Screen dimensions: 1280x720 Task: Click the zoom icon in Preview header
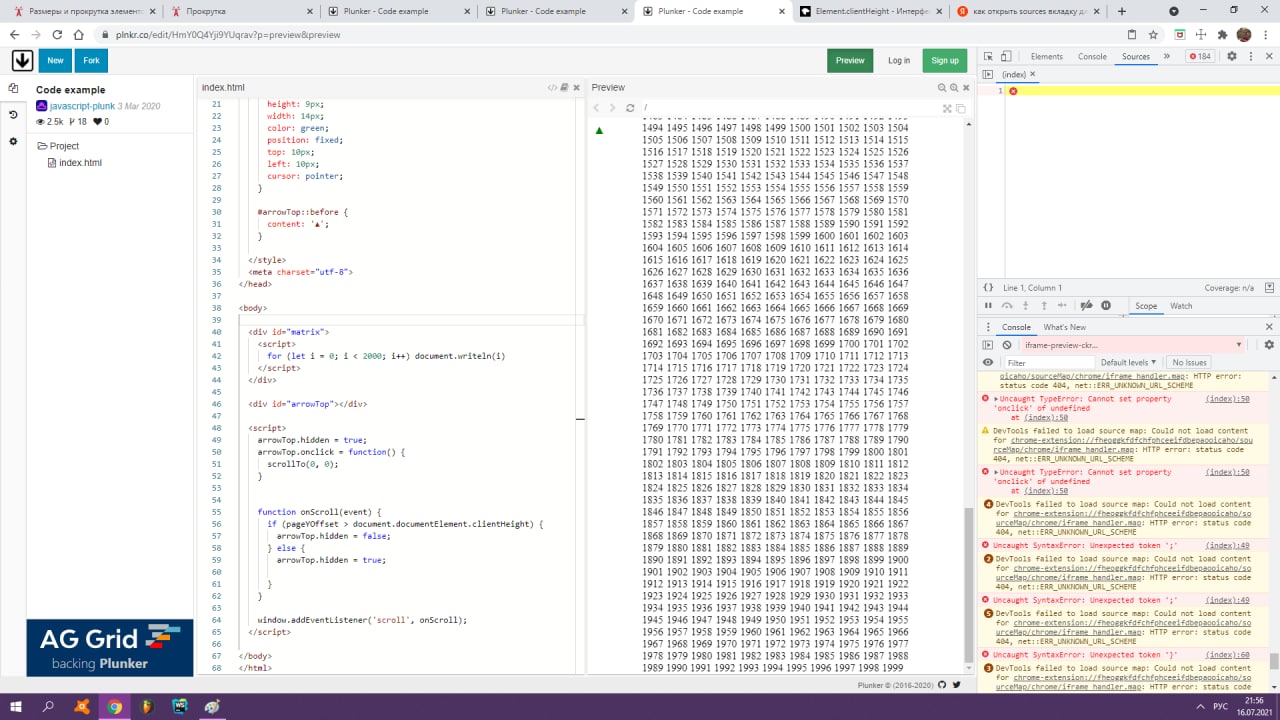[954, 88]
